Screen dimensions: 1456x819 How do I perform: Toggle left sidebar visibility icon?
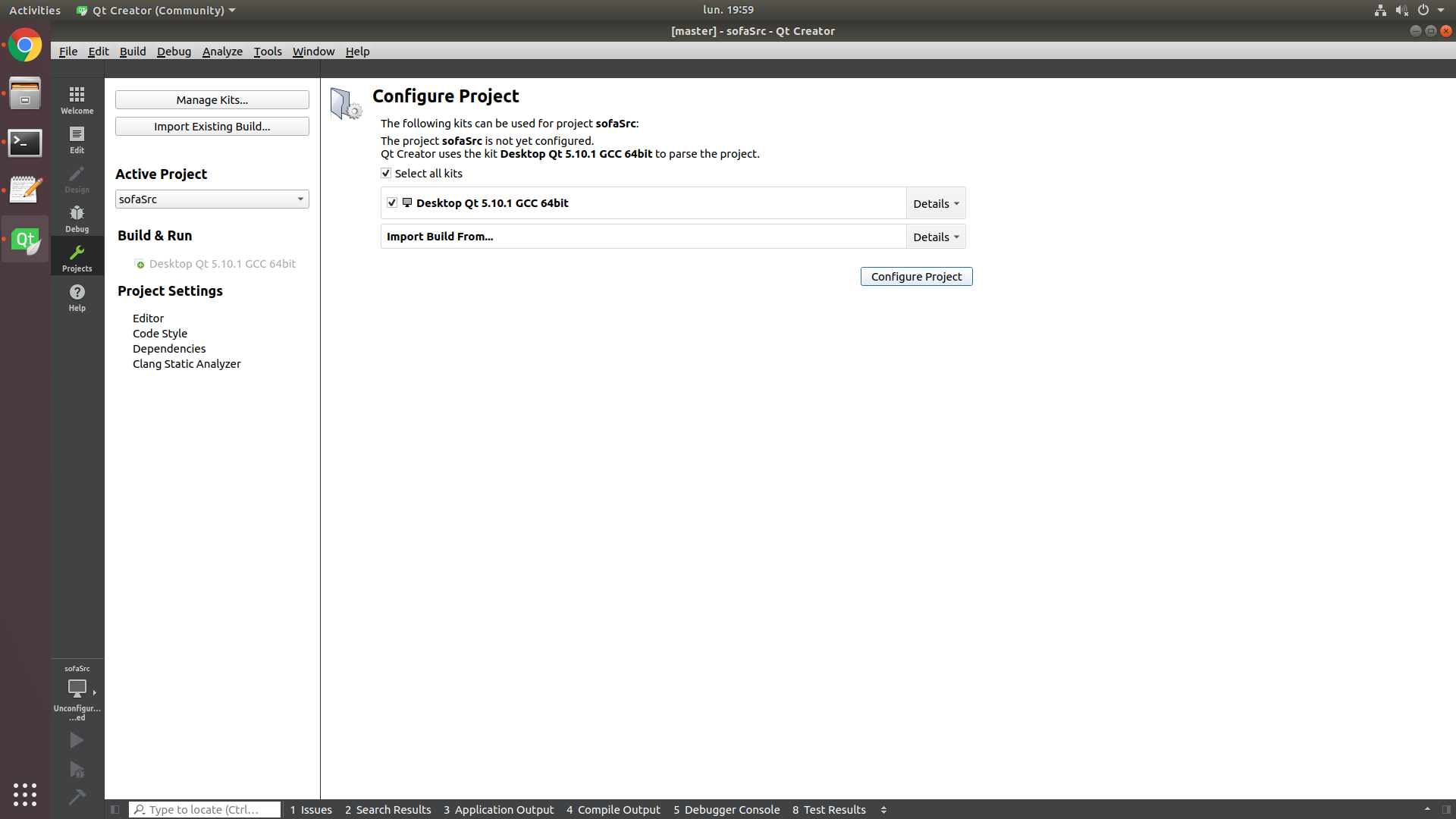[115, 809]
